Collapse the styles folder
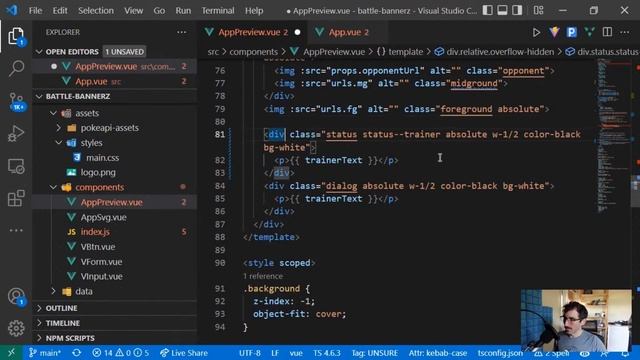The width and height of the screenshot is (640, 360). [59, 143]
